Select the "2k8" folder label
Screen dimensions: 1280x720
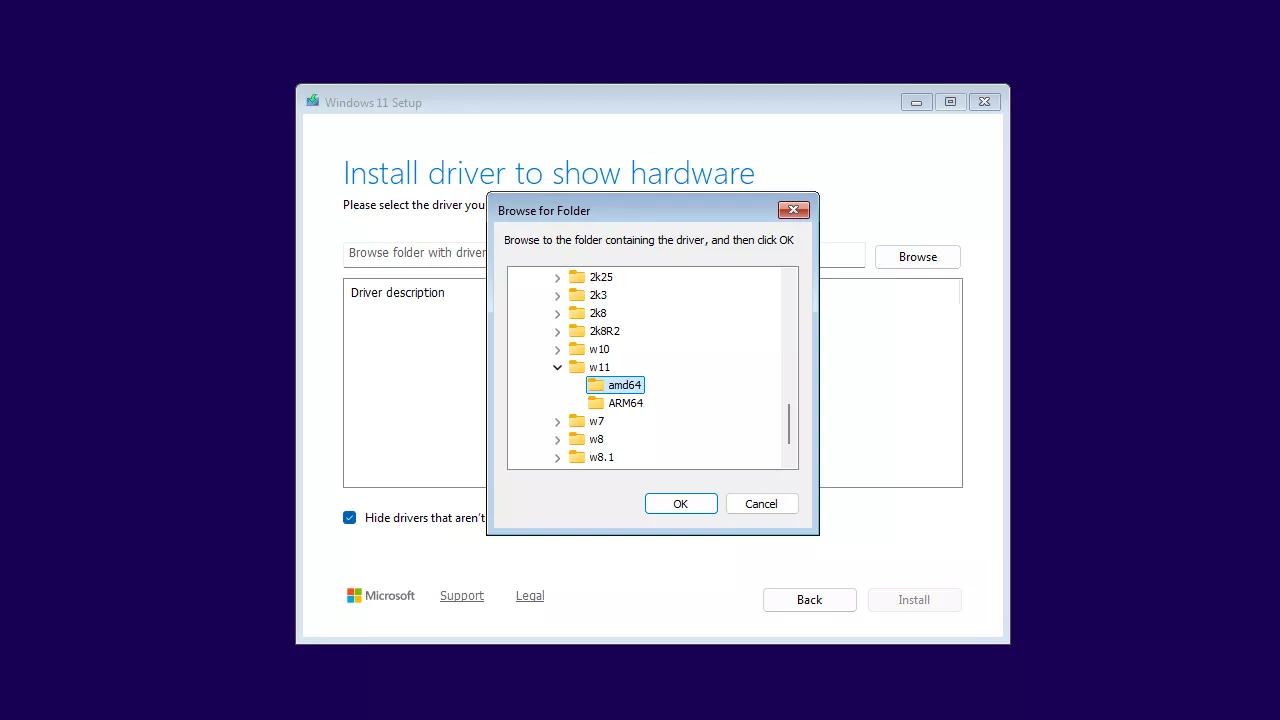click(x=598, y=313)
